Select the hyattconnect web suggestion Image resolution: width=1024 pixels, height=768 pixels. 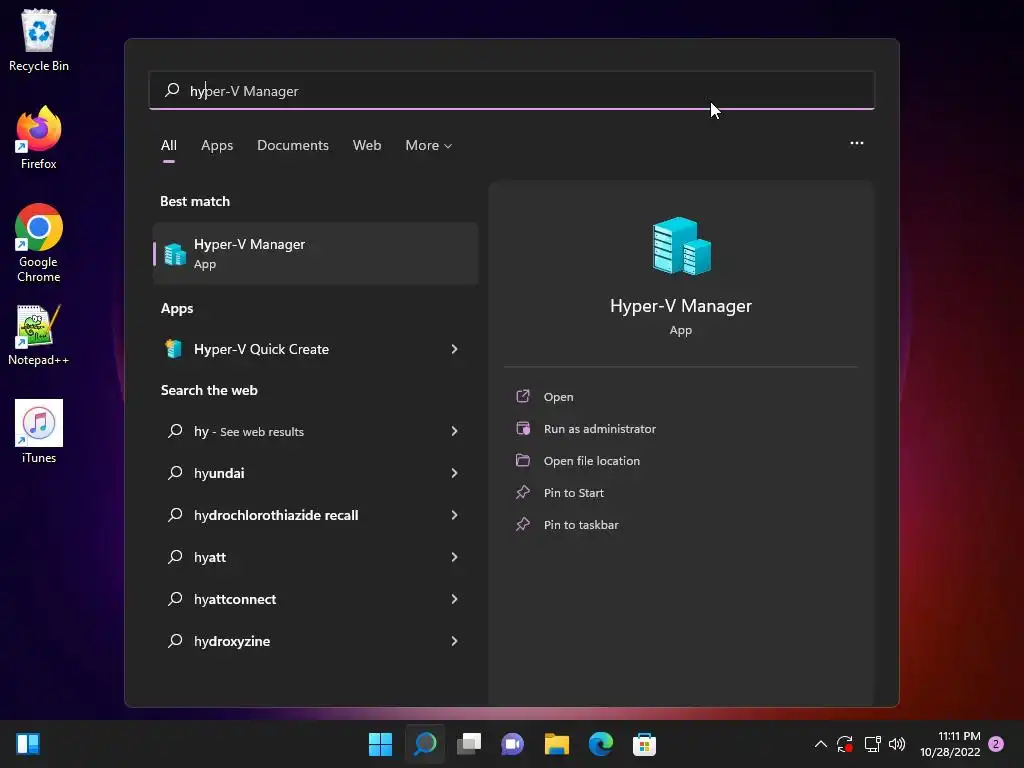pyautogui.click(x=315, y=599)
